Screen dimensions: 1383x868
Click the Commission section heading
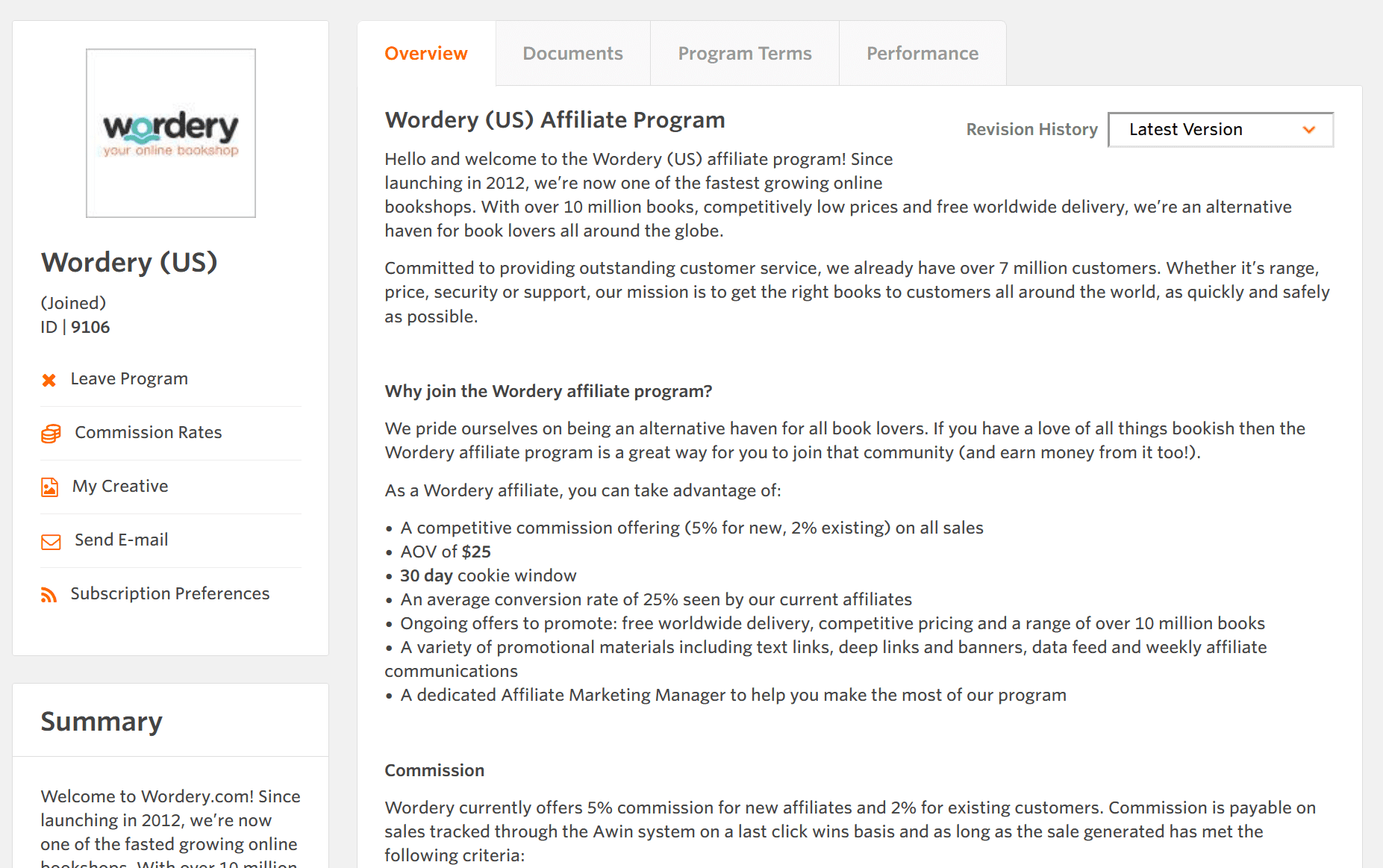pyautogui.click(x=434, y=771)
